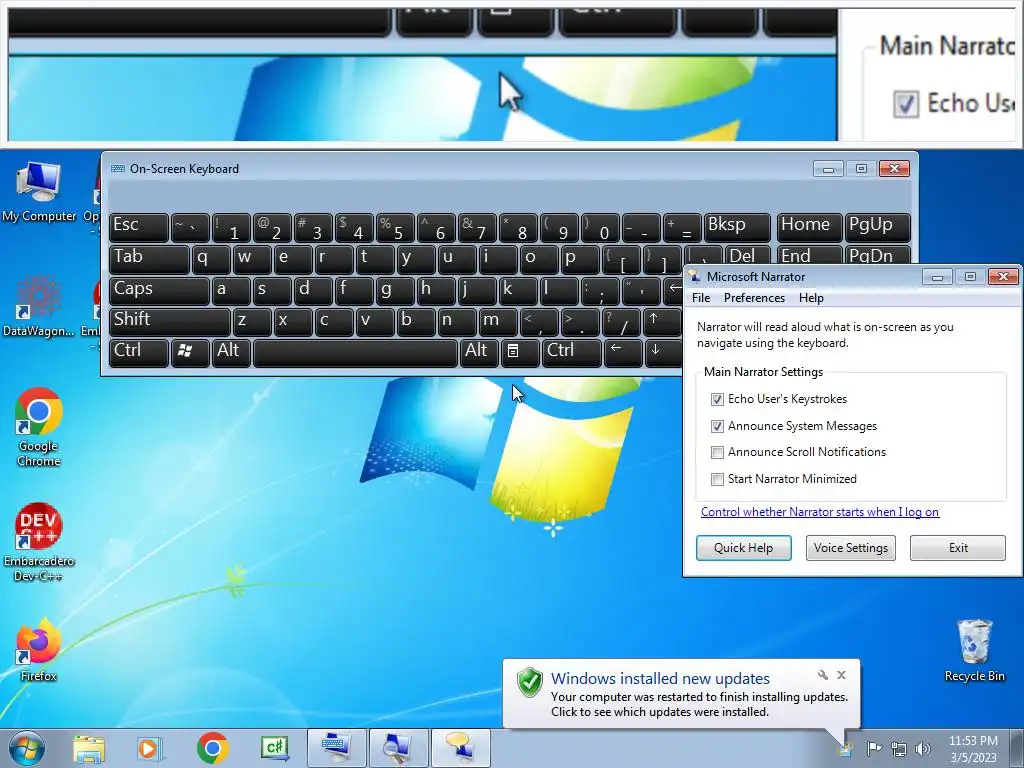Click the 5 key on On-Screen Keyboard
Image resolution: width=1024 pixels, height=768 pixels.
395,227
